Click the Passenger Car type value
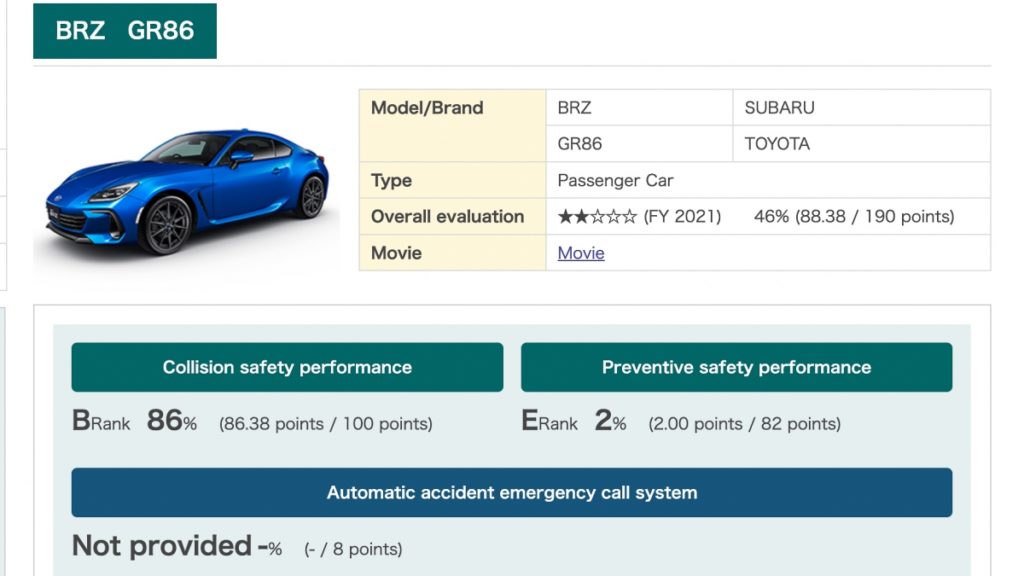1024x576 pixels. click(x=615, y=181)
